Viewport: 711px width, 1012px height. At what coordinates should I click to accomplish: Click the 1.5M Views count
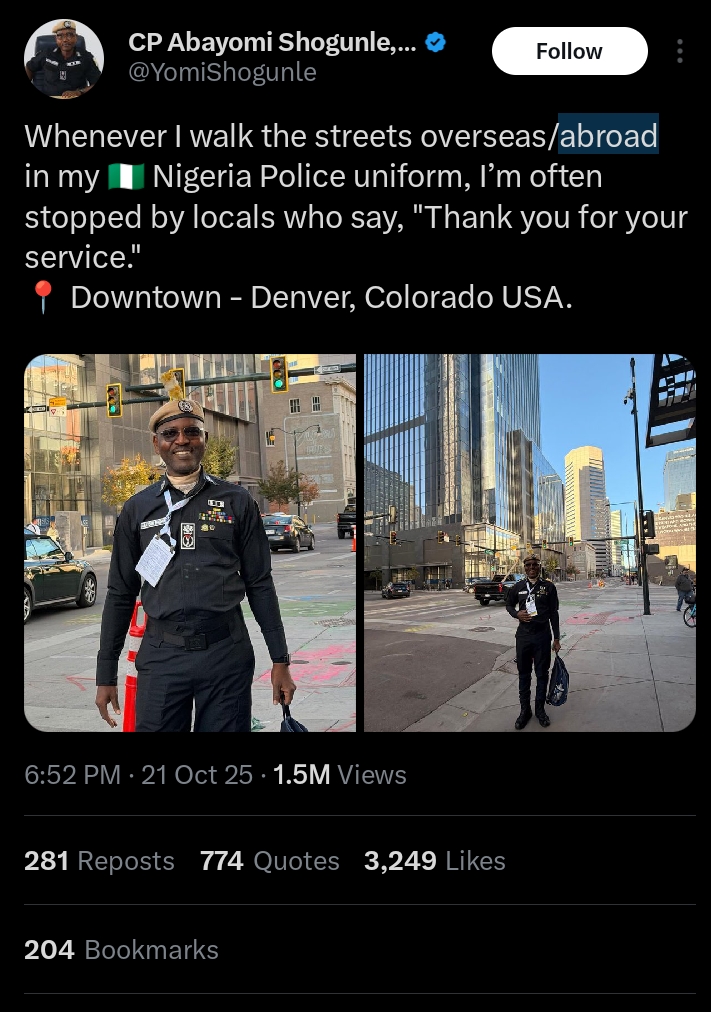[339, 774]
